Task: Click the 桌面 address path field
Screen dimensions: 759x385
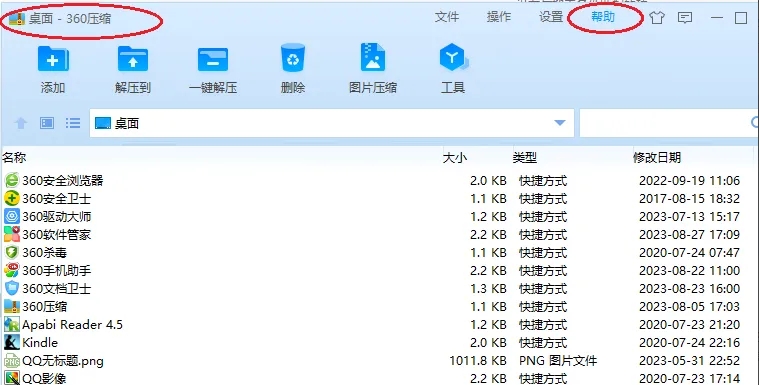Action: tap(332, 123)
